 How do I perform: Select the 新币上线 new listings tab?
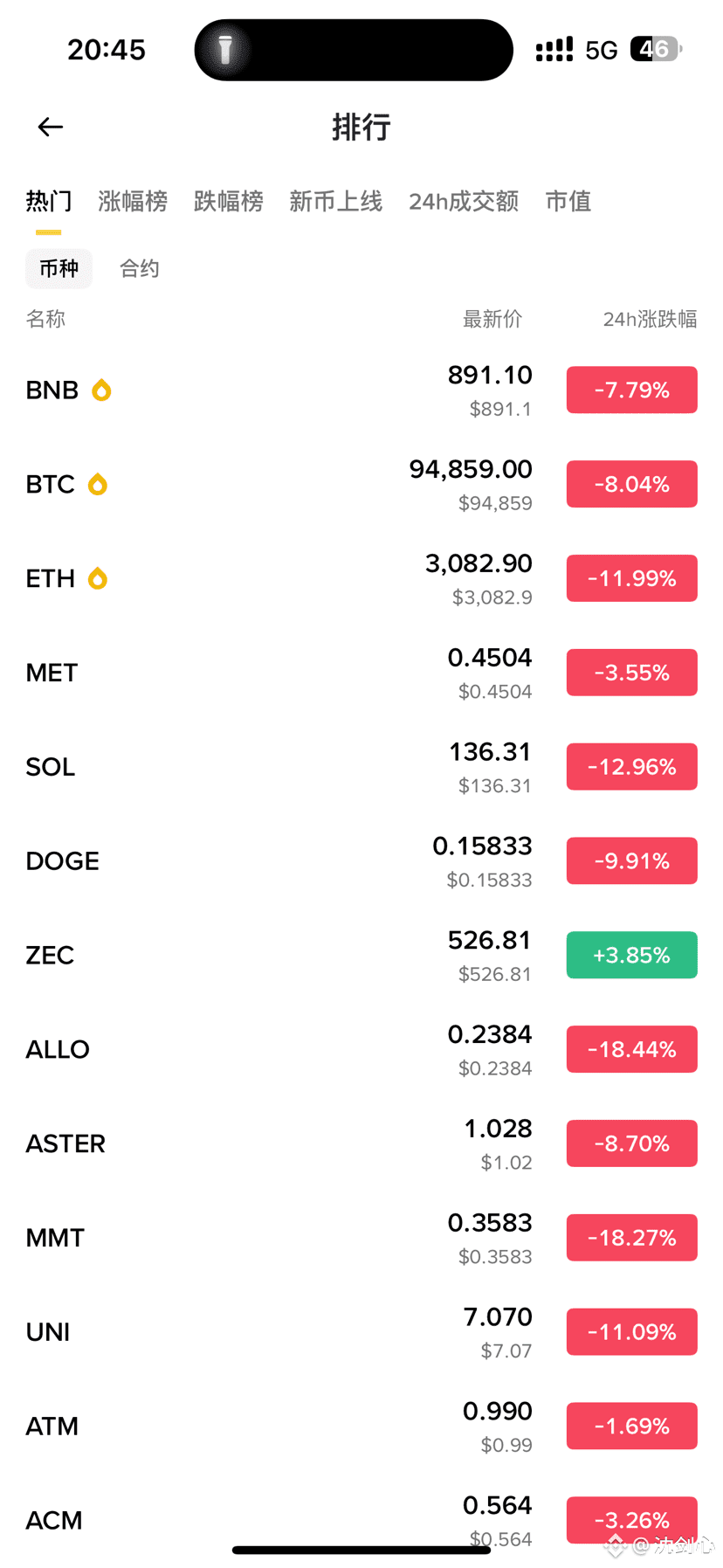point(335,202)
